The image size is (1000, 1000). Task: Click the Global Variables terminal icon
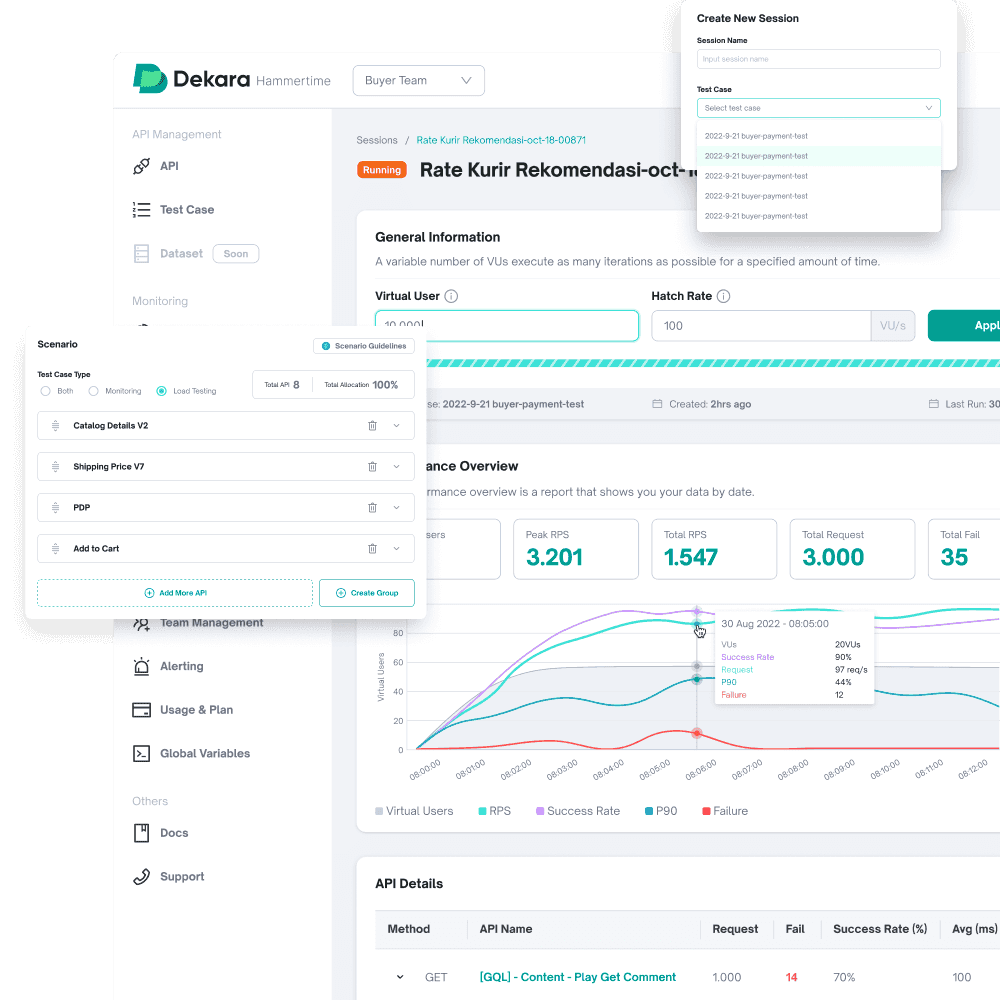pos(142,753)
